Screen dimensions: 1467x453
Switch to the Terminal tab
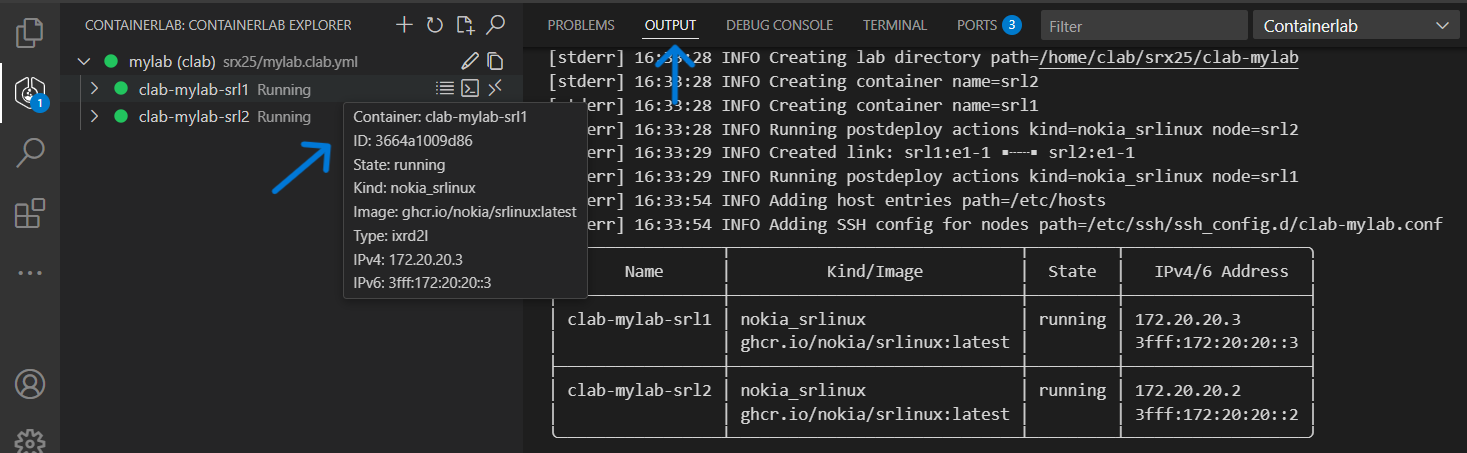click(894, 25)
